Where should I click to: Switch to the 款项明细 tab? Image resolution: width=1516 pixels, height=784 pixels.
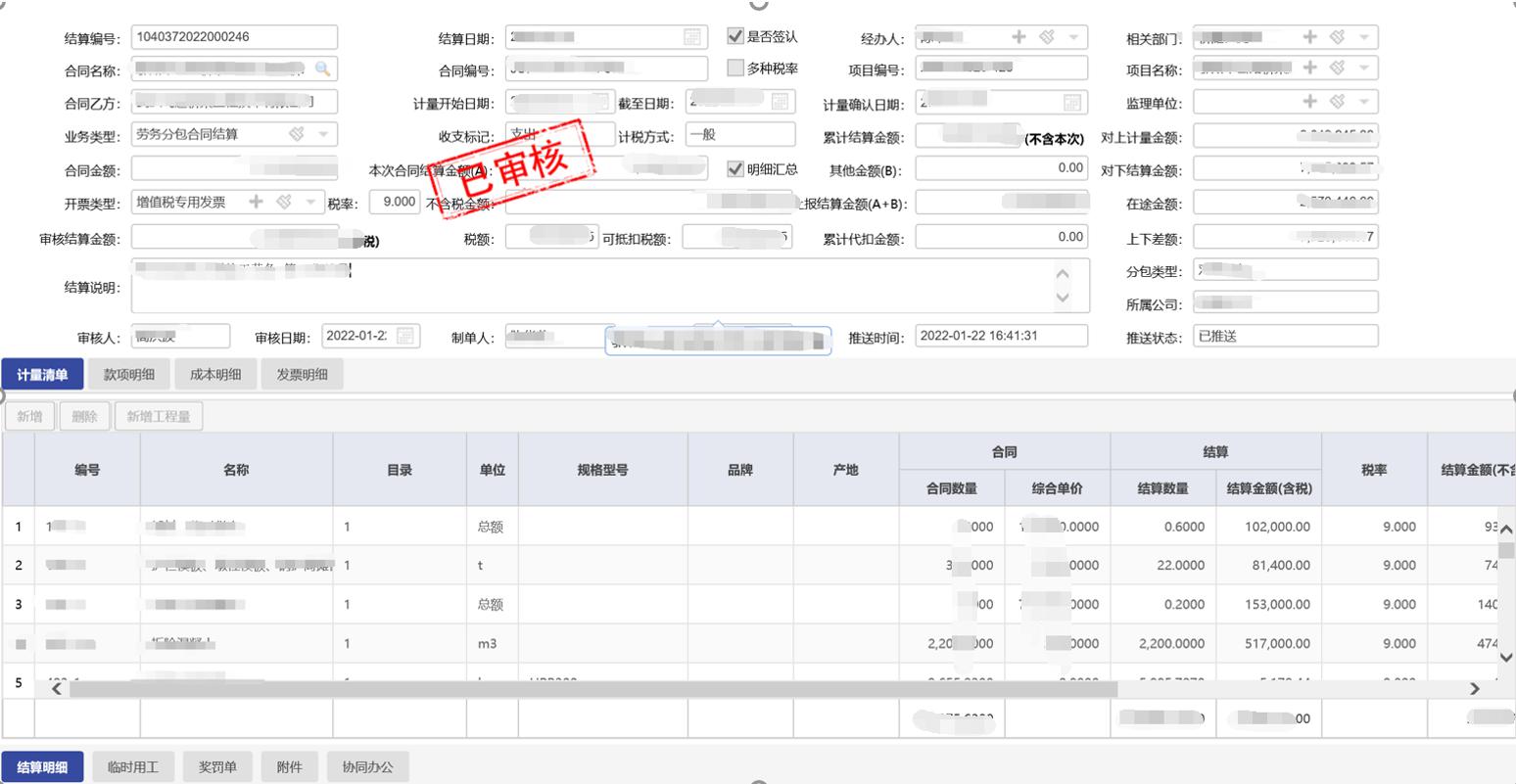click(129, 375)
